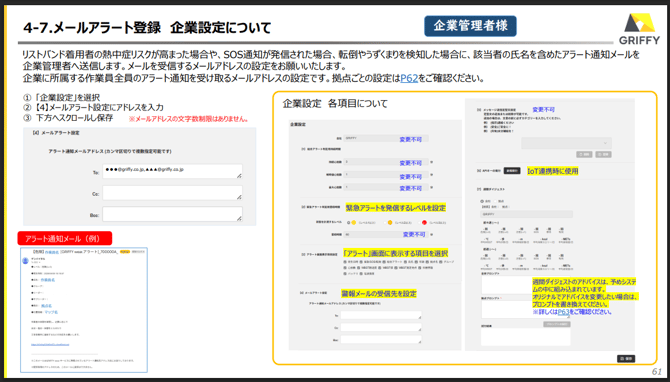Click 拠点名 in the sample email body
This screenshot has height=382, width=670.
tap(46, 306)
